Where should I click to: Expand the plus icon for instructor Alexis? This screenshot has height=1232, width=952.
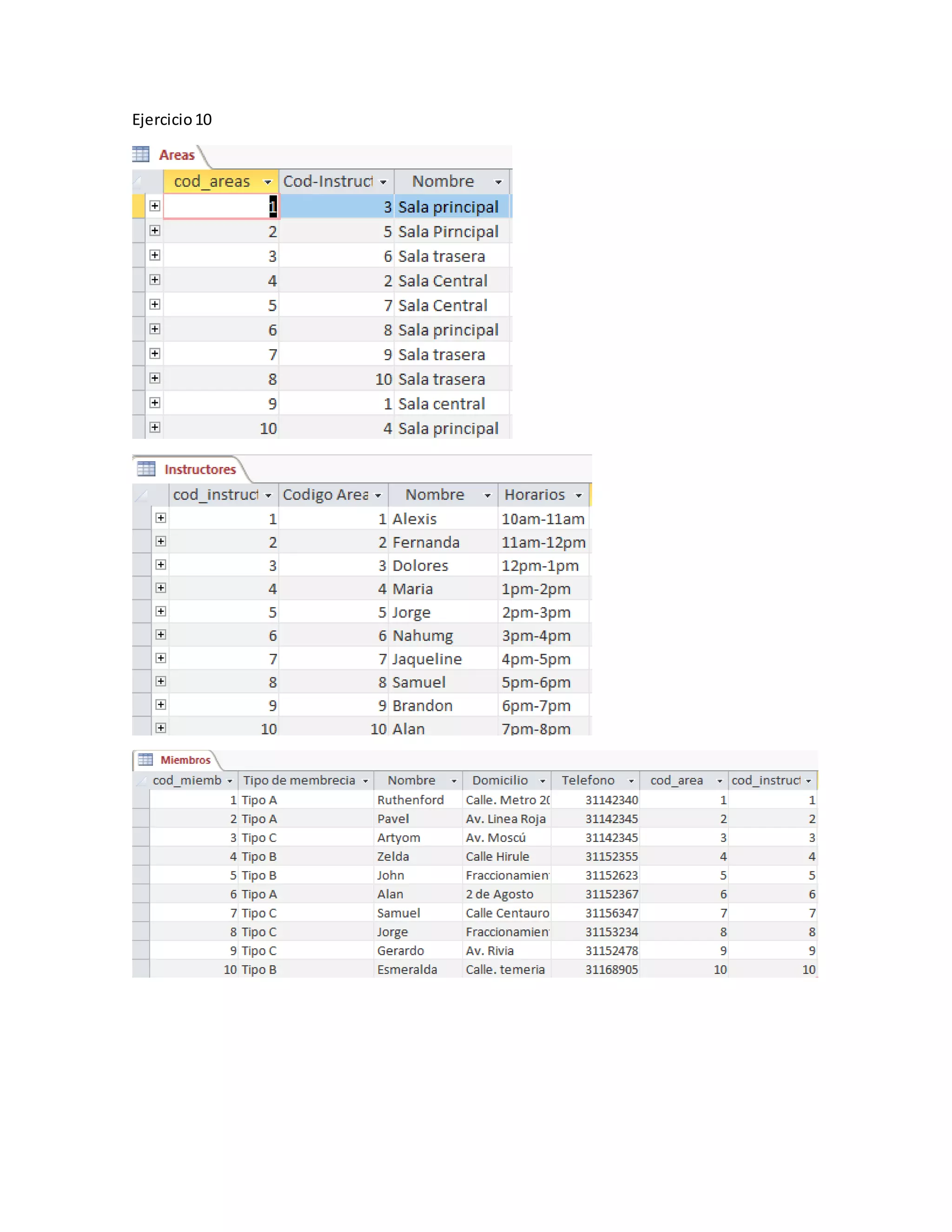[x=161, y=518]
